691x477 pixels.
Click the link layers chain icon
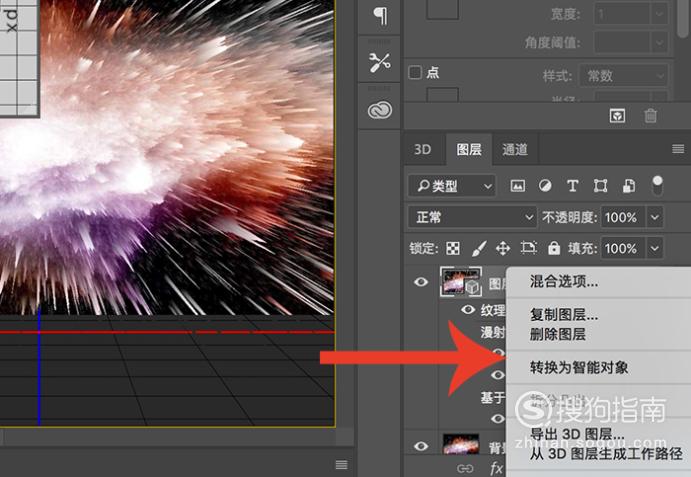[x=465, y=469]
